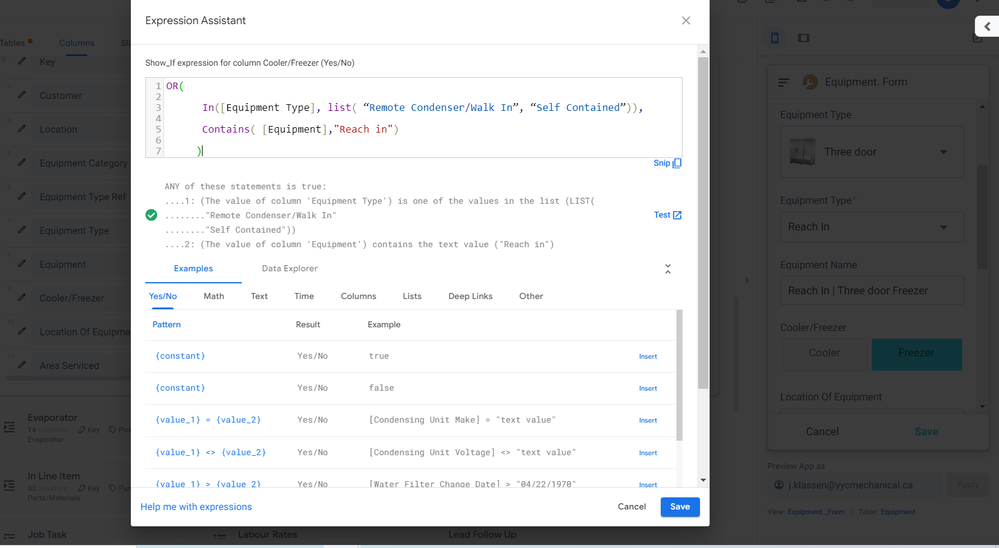
Task: Switch to the Examples tab
Action: [x=193, y=268]
